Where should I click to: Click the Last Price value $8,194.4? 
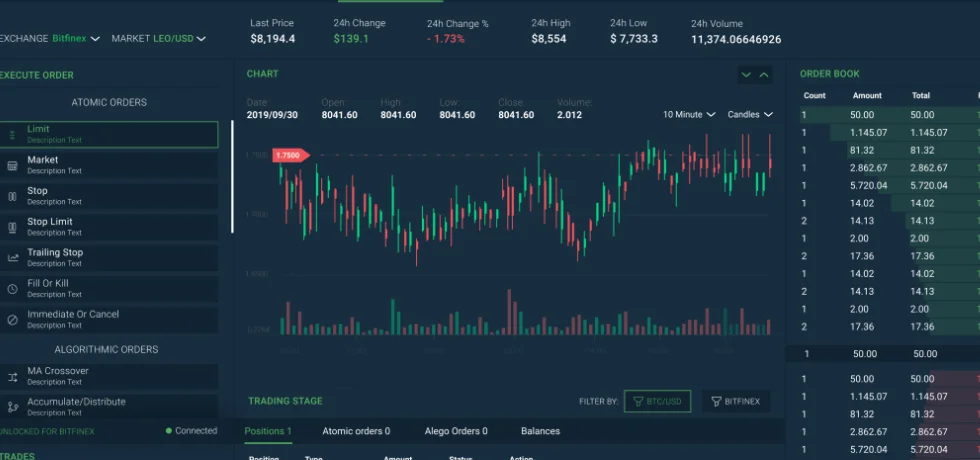coord(272,39)
